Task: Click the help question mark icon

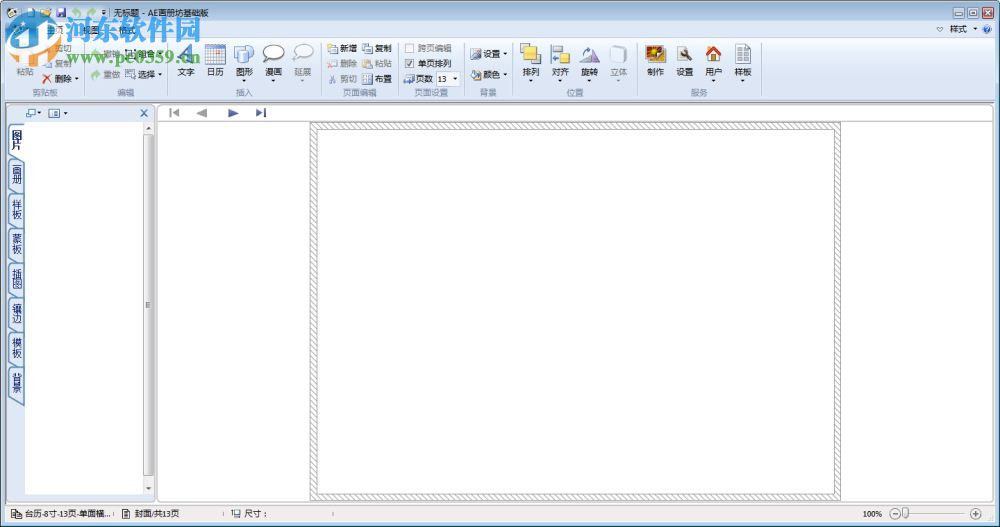Action: coord(987,29)
